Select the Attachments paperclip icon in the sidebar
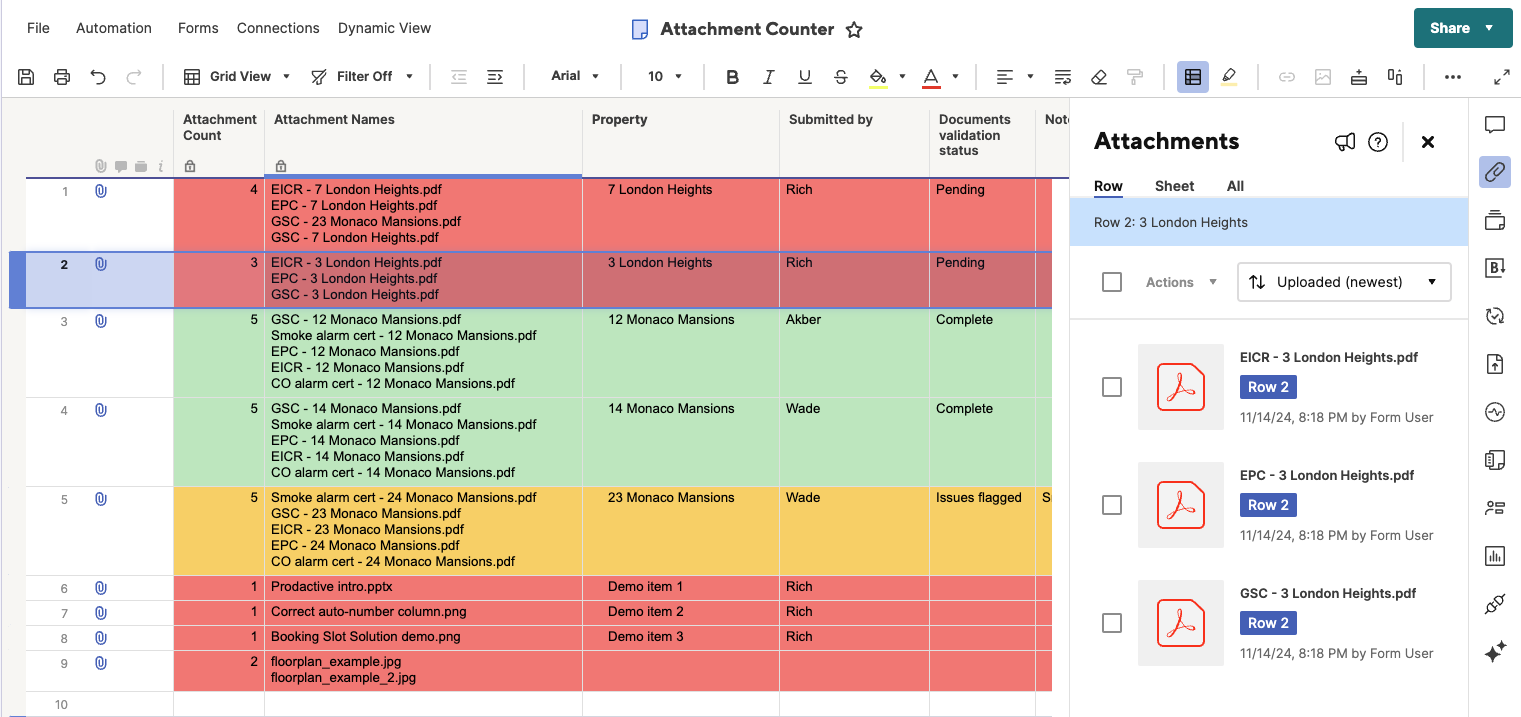1521x717 pixels. pyautogui.click(x=1495, y=172)
